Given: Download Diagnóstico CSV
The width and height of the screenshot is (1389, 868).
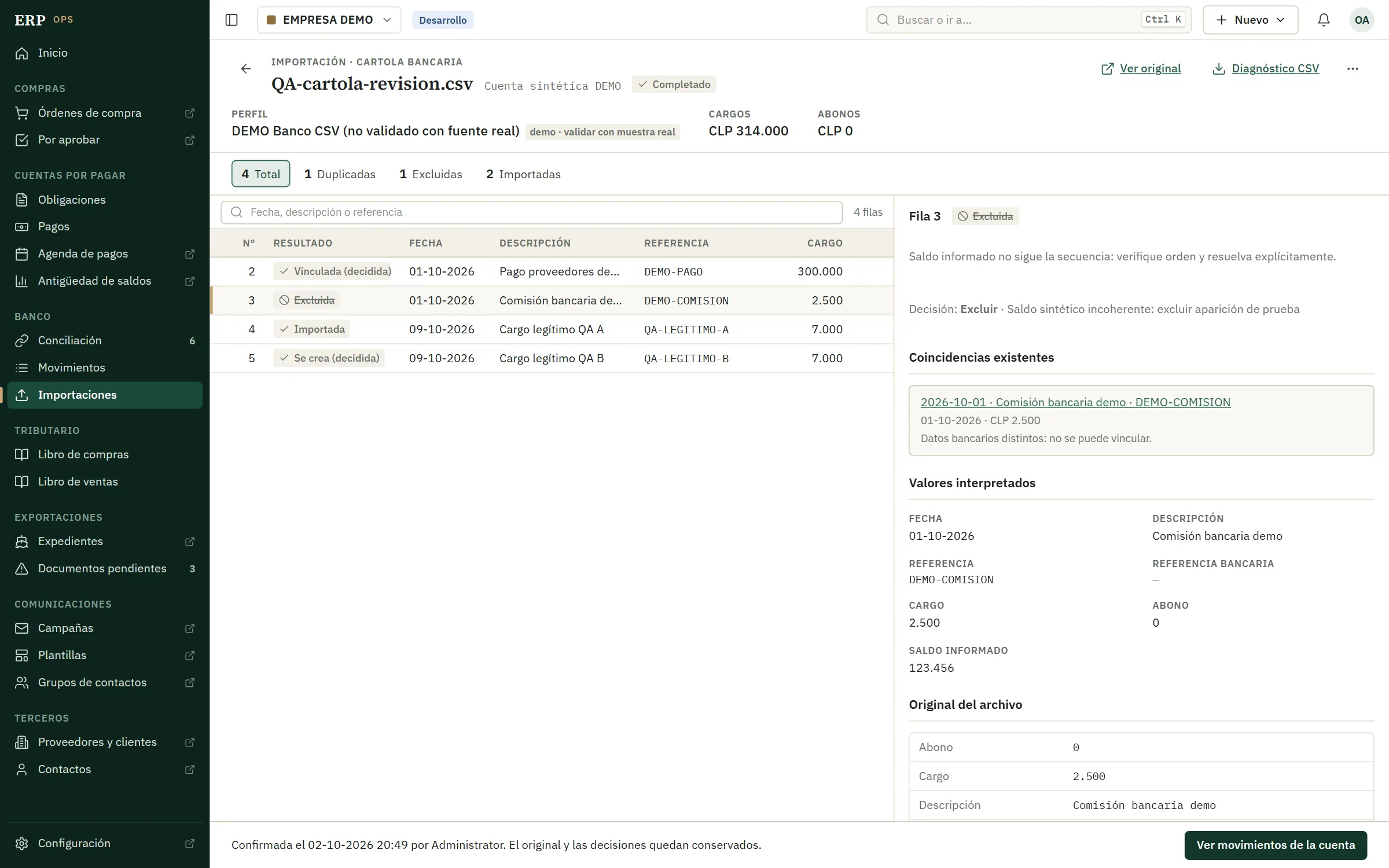Looking at the screenshot, I should click(1266, 68).
